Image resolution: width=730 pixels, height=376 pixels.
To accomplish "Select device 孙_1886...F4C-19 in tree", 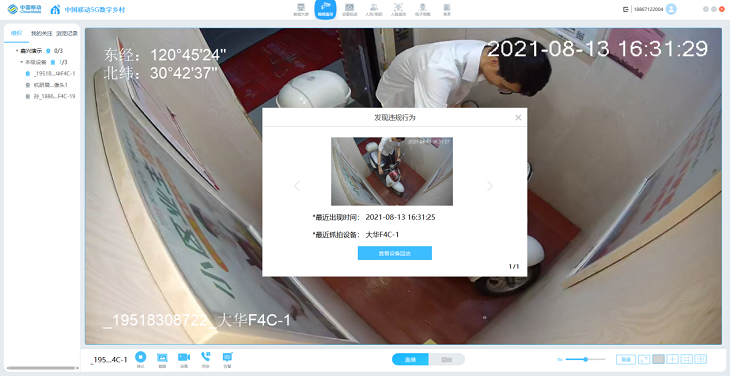I will tap(50, 96).
